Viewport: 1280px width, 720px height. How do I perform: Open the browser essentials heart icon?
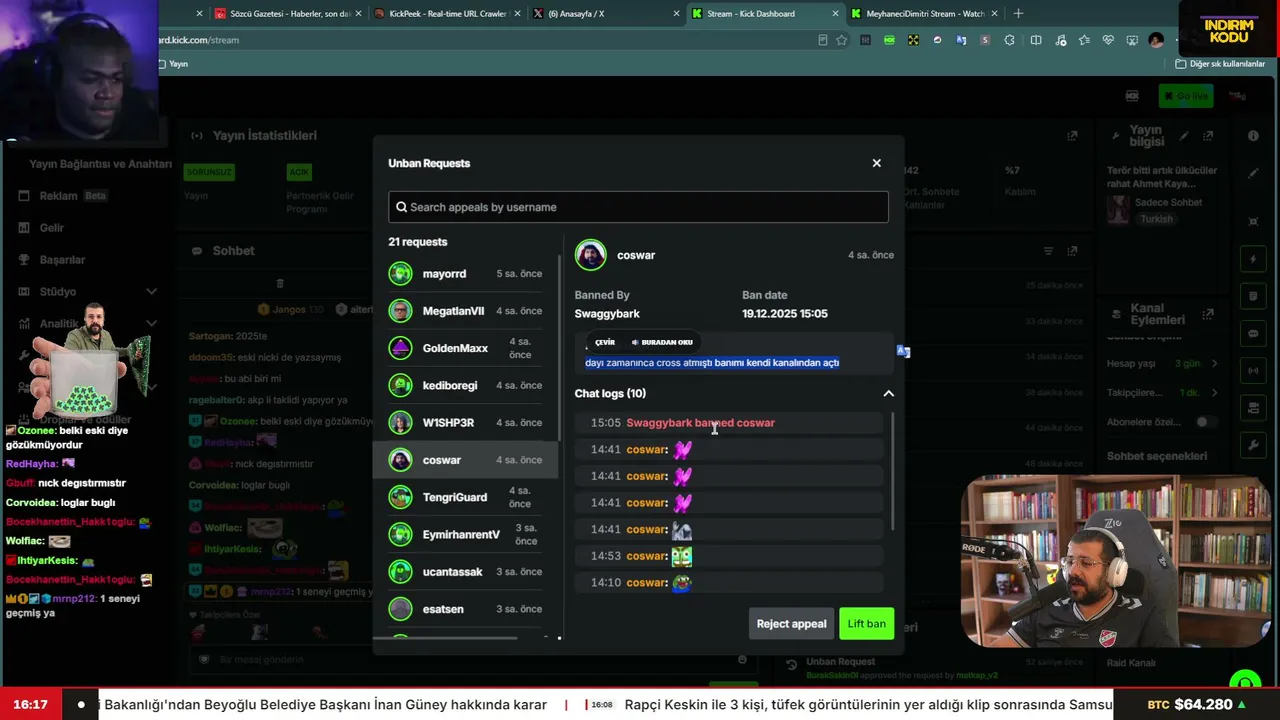pyautogui.click(x=1108, y=40)
